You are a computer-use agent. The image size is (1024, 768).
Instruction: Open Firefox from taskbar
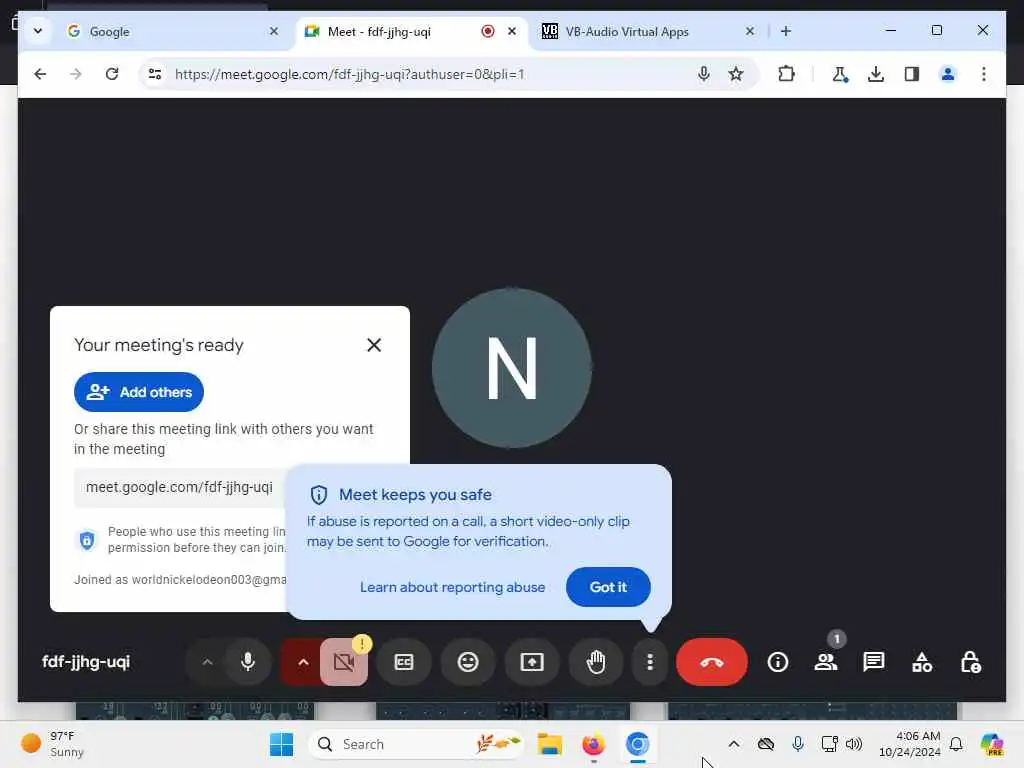593,744
